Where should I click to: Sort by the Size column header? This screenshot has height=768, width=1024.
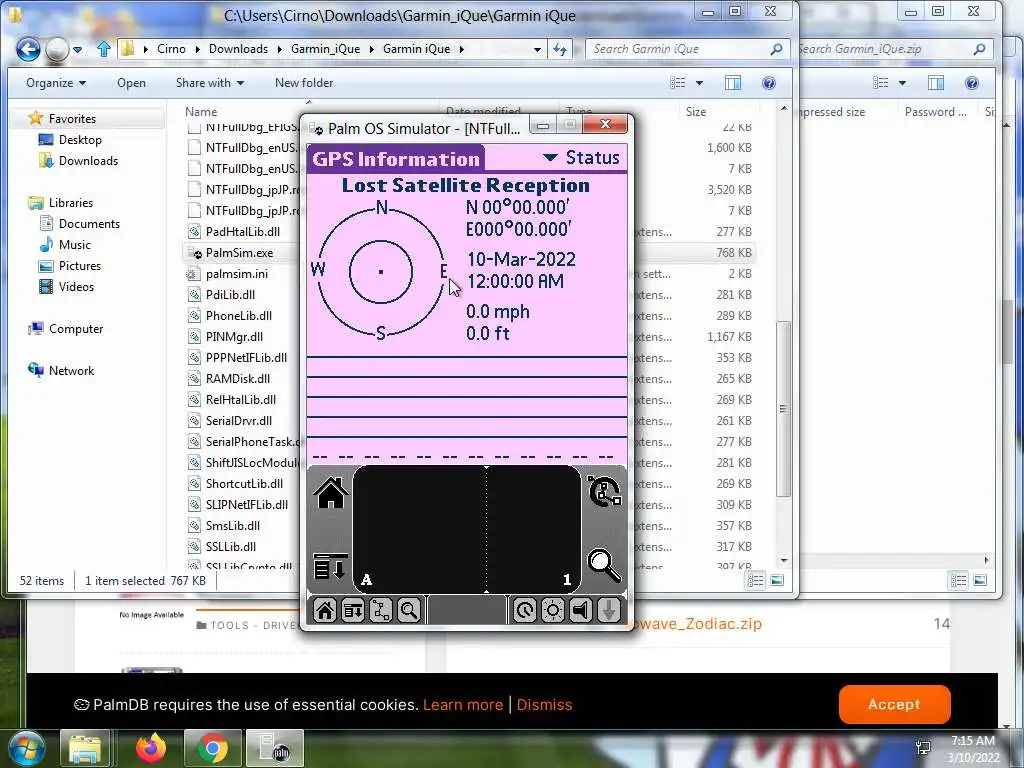[696, 112]
